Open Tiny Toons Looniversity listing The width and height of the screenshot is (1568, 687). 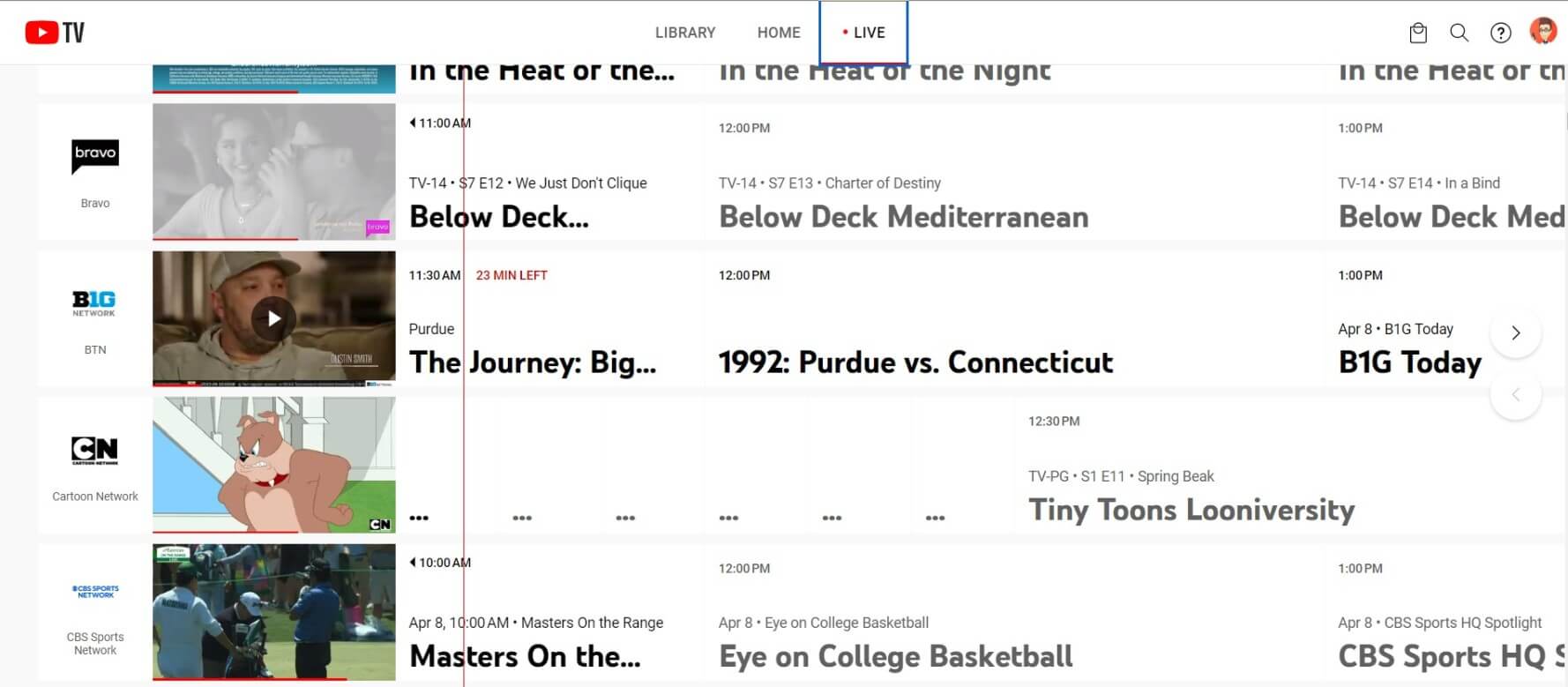tap(1191, 509)
